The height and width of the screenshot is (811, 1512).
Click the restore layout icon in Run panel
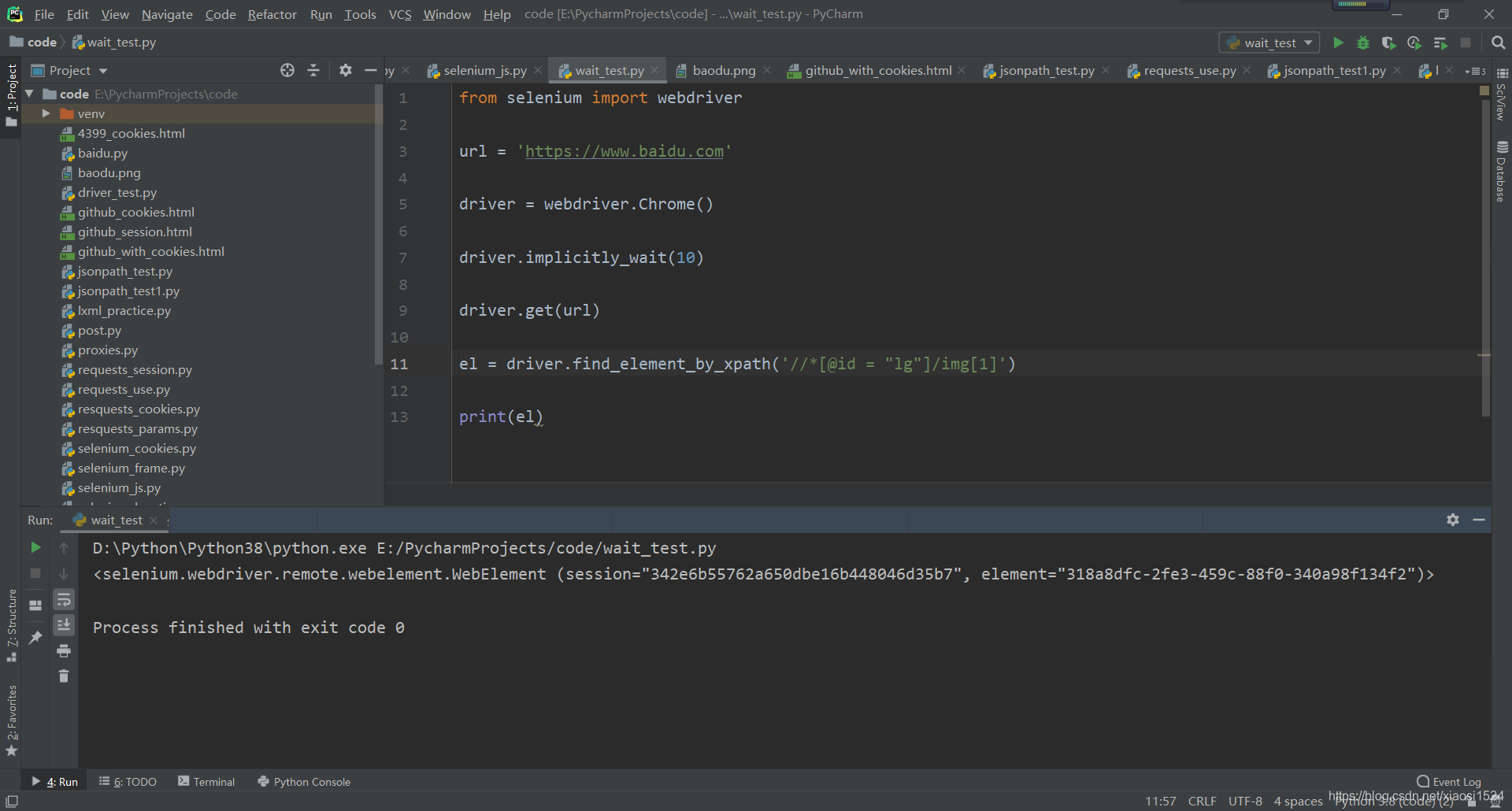point(35,605)
